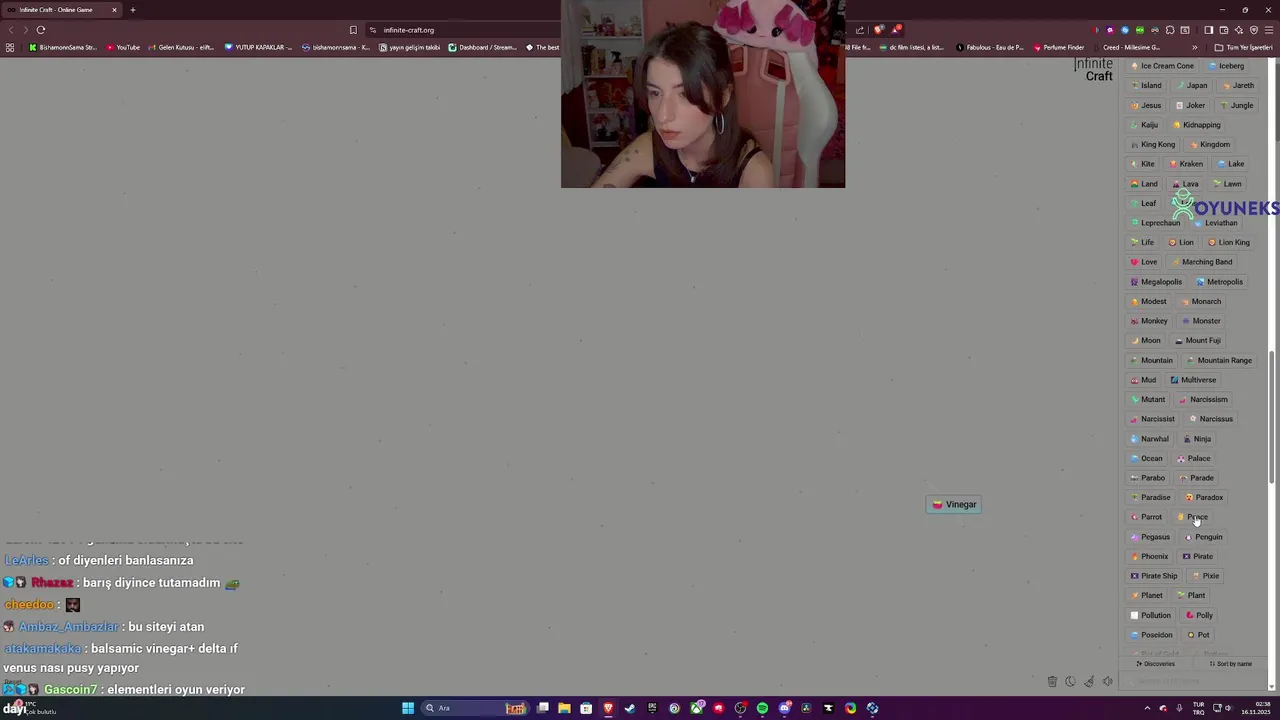
Task: Pick the Lion King element
Action: point(1229,243)
